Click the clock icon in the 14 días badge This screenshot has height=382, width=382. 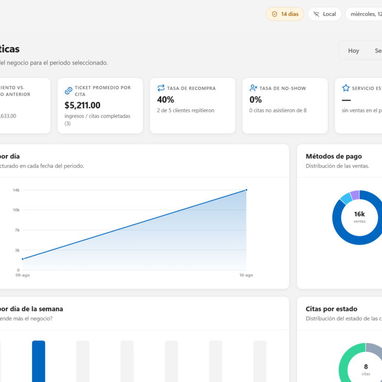[x=274, y=14]
